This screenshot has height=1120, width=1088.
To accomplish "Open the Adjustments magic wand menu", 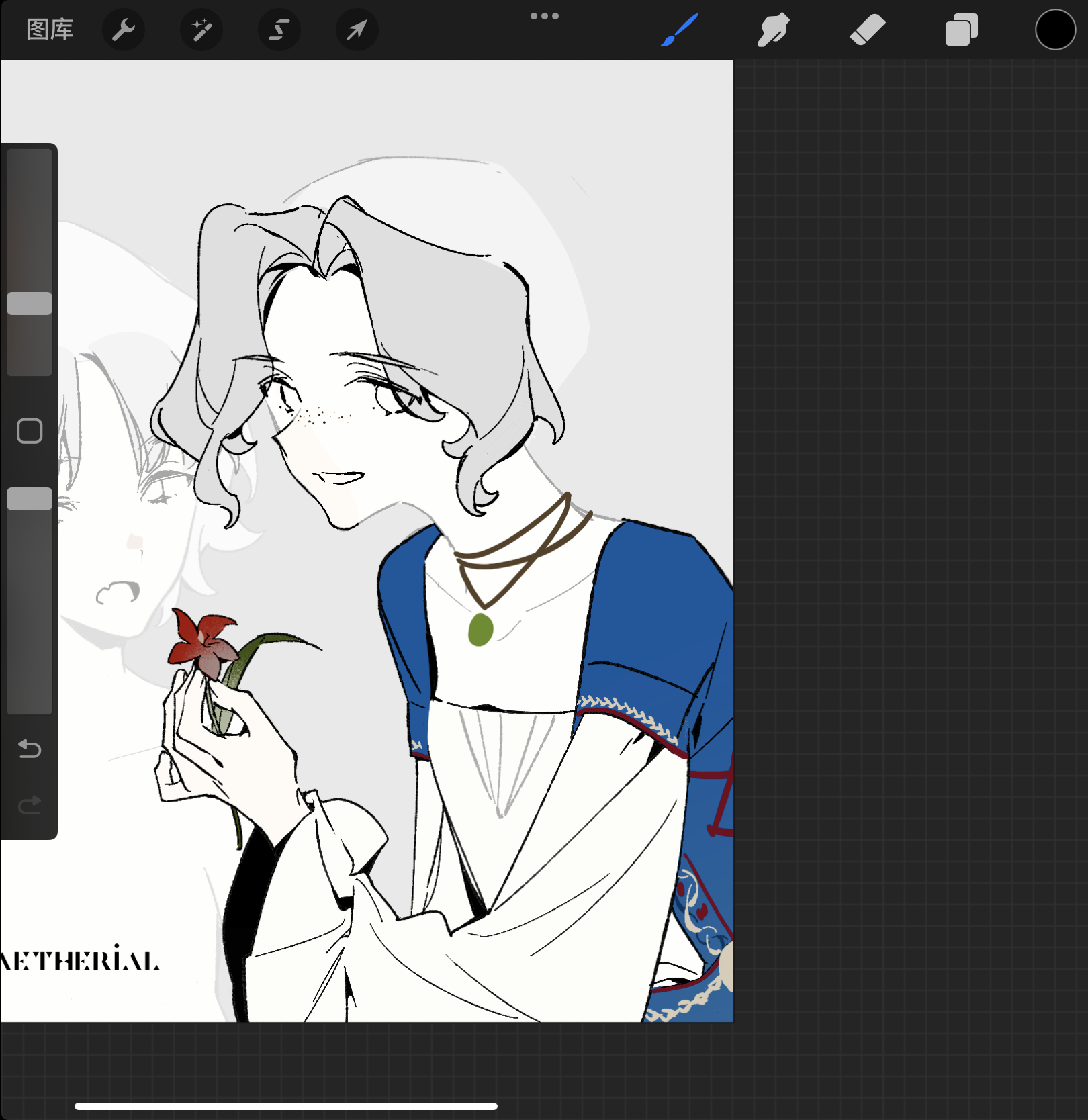I will 201,30.
